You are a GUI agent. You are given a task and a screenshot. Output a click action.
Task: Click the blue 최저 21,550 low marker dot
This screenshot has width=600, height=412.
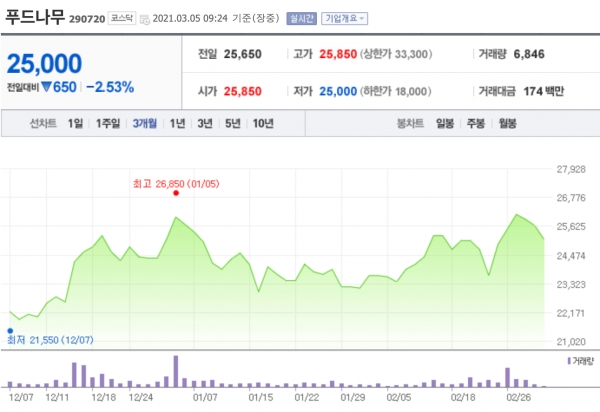tap(10, 331)
